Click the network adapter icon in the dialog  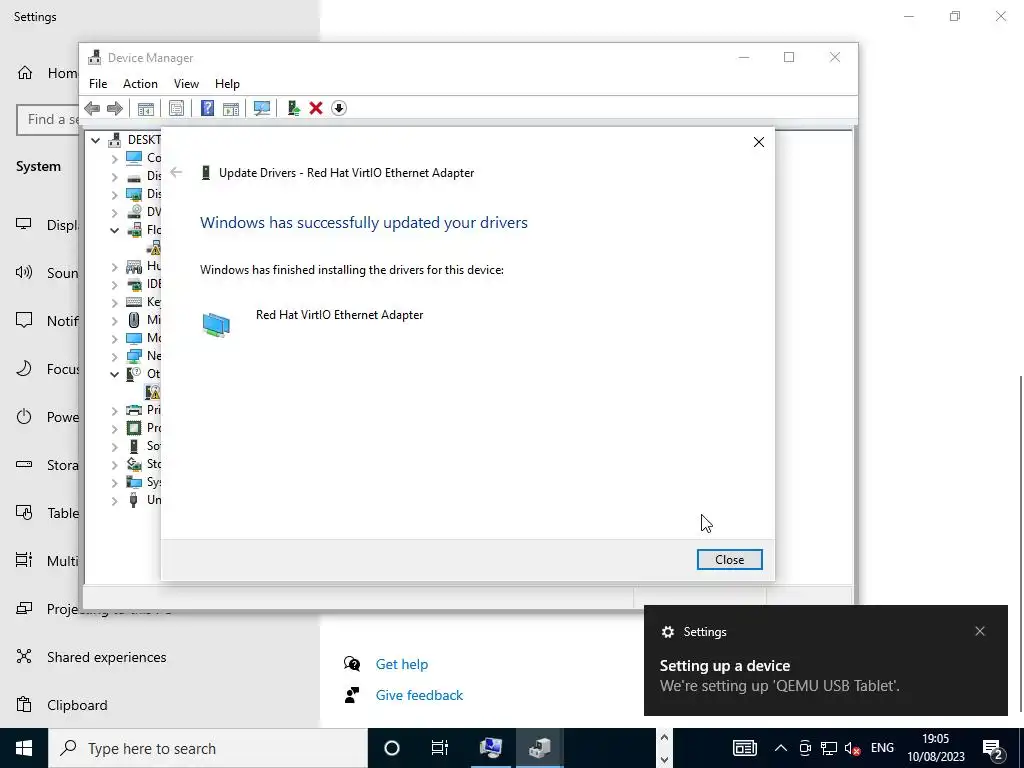(x=216, y=325)
